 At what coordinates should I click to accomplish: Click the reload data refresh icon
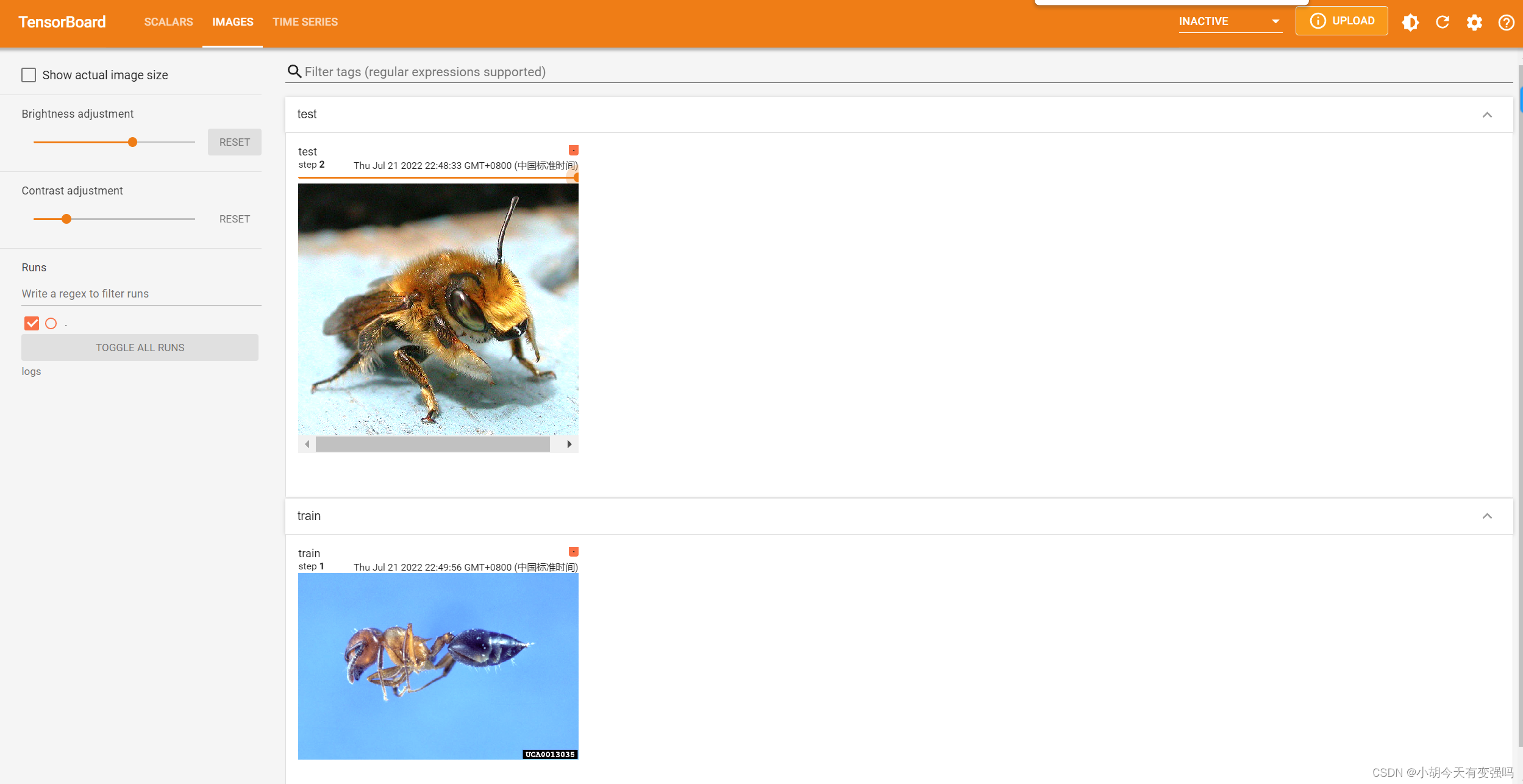[x=1442, y=23]
